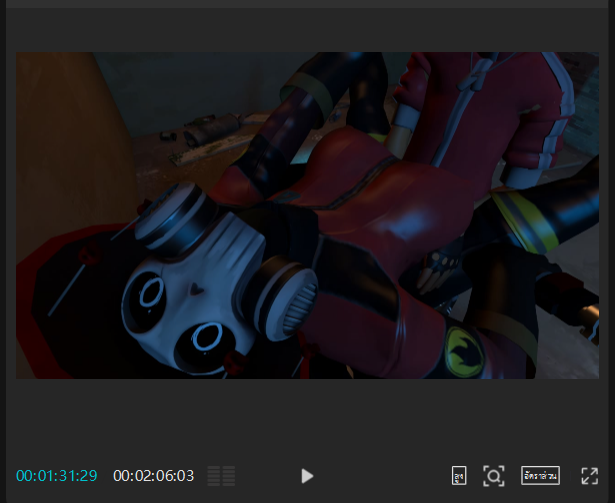Click the total duration 00:02:06:03

(153, 476)
